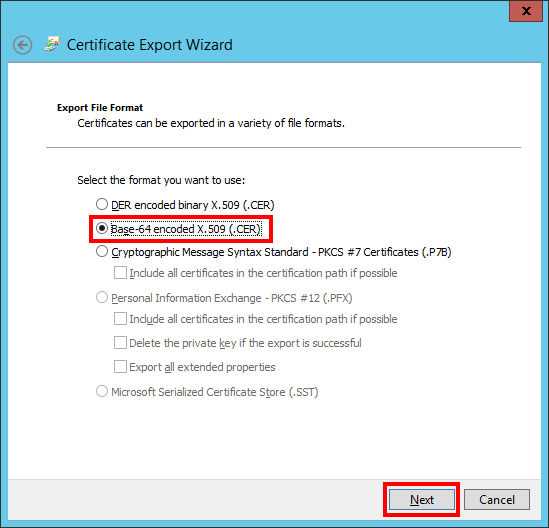Click the Certificate Export Wizard title text

click(150, 45)
